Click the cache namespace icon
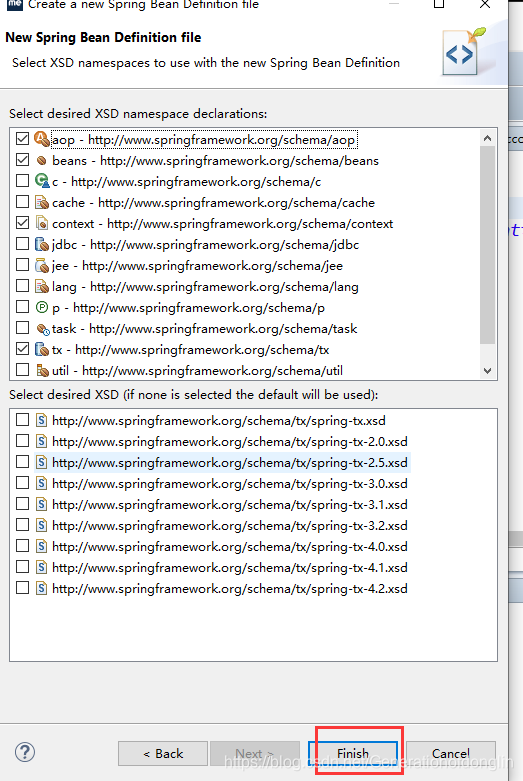 pyautogui.click(x=42, y=202)
